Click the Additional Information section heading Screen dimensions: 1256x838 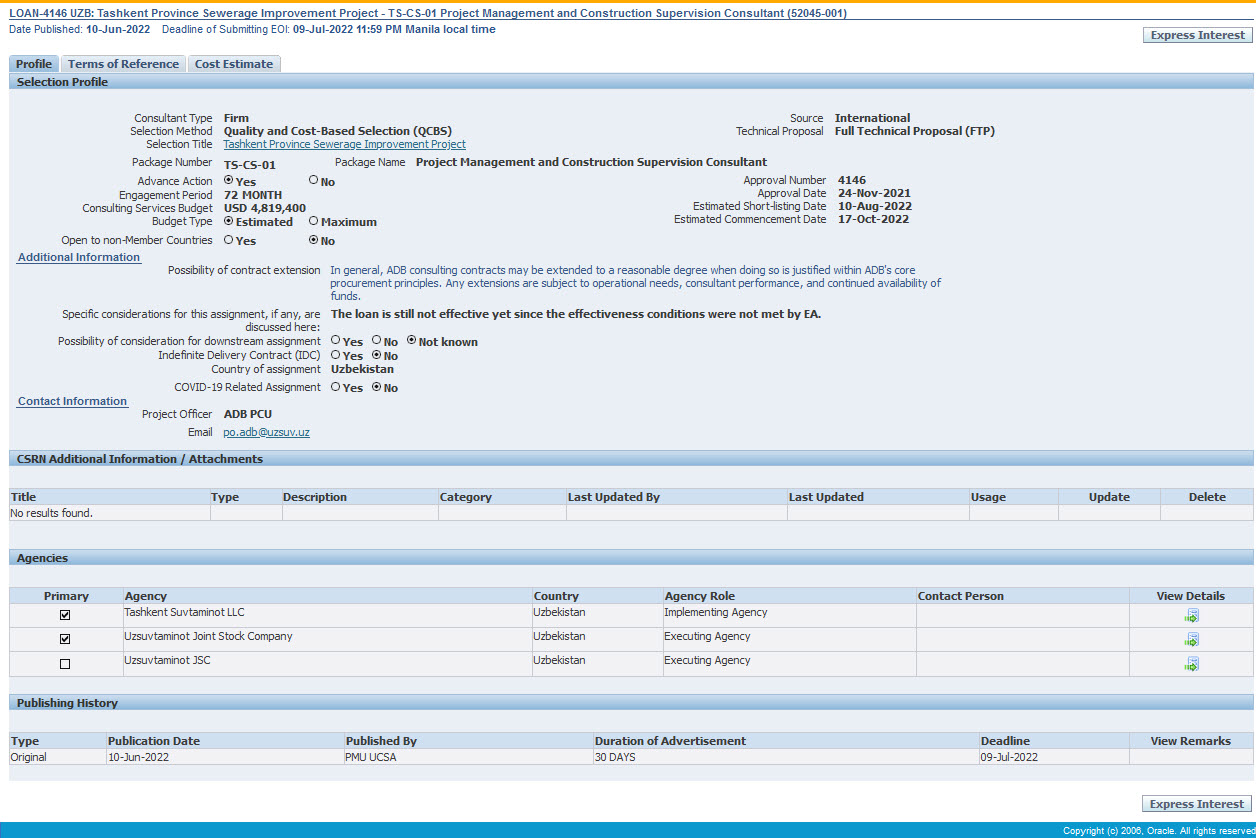79,257
